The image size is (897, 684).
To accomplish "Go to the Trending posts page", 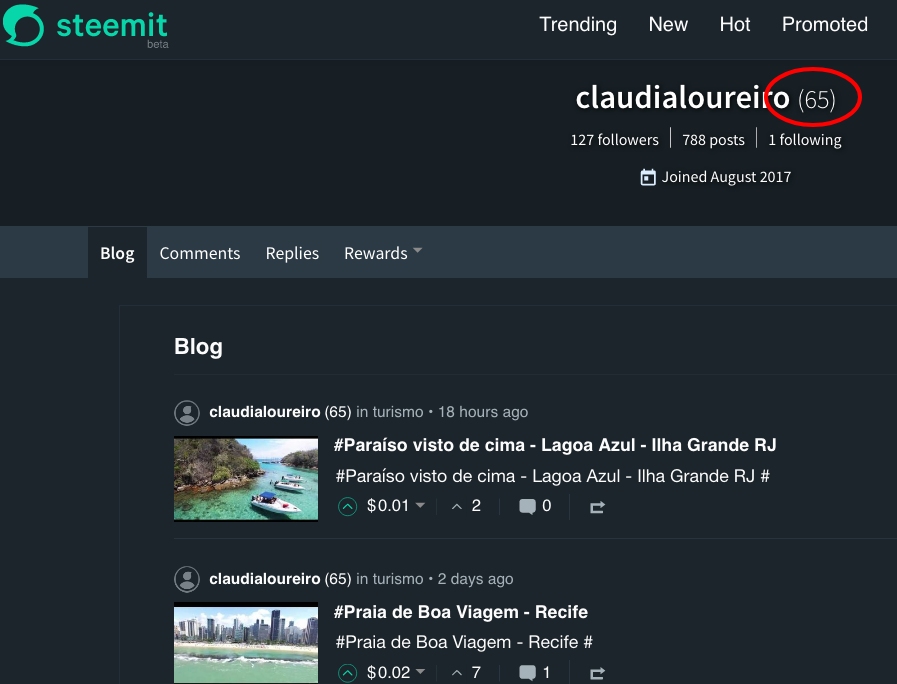I will tap(578, 25).
